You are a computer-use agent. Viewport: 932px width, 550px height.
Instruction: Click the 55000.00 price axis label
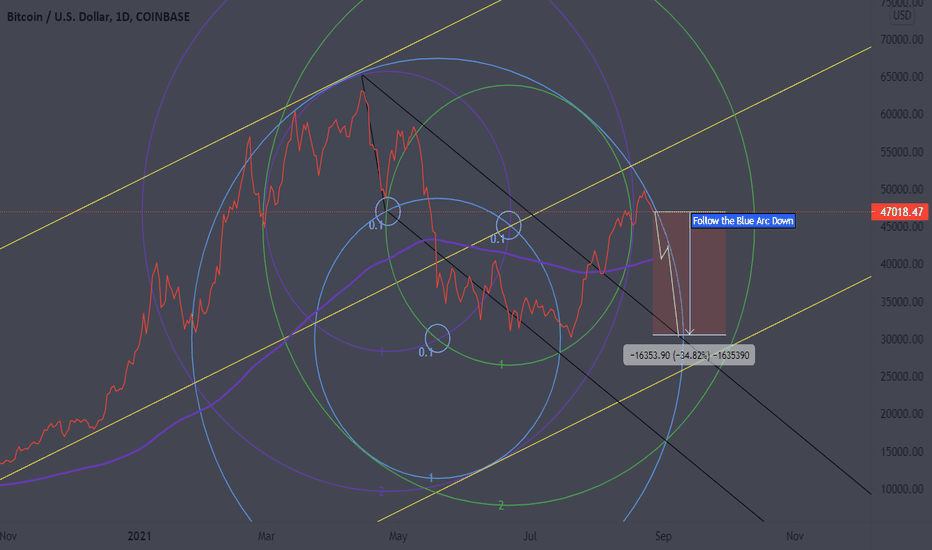[x=902, y=152]
